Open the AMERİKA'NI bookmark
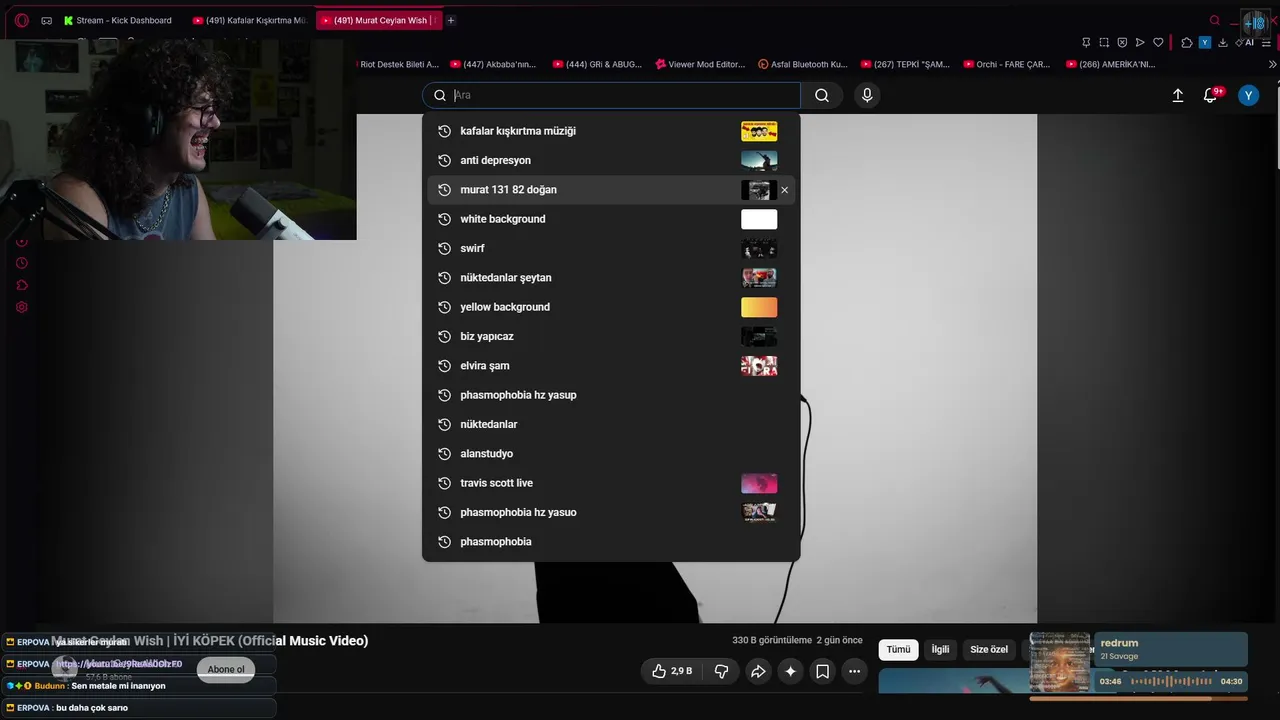This screenshot has width=1280, height=720. [1110, 64]
